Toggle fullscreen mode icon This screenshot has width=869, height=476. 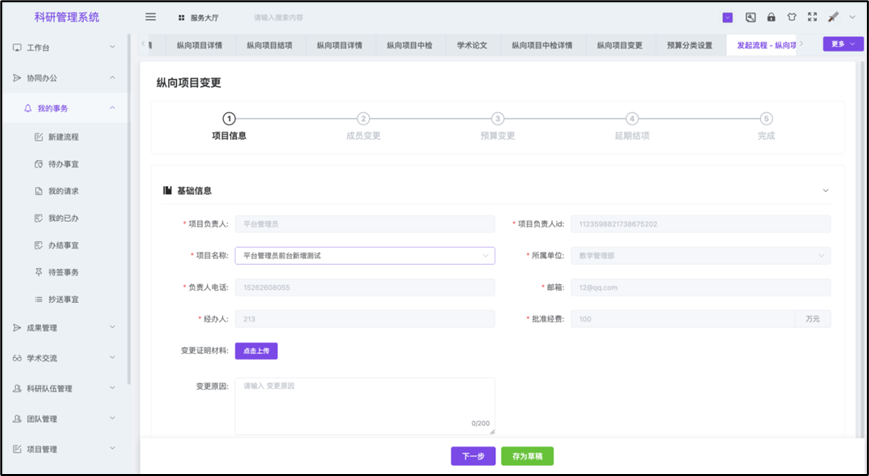[812, 17]
